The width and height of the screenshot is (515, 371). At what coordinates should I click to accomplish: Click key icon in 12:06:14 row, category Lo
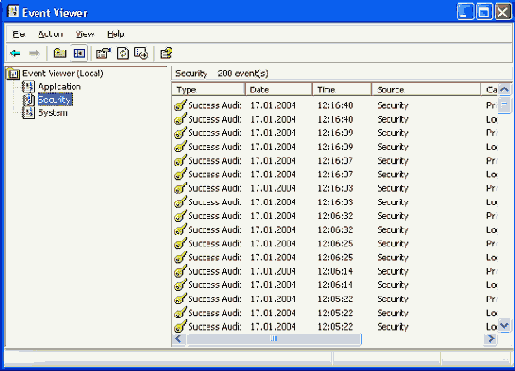coord(180,285)
